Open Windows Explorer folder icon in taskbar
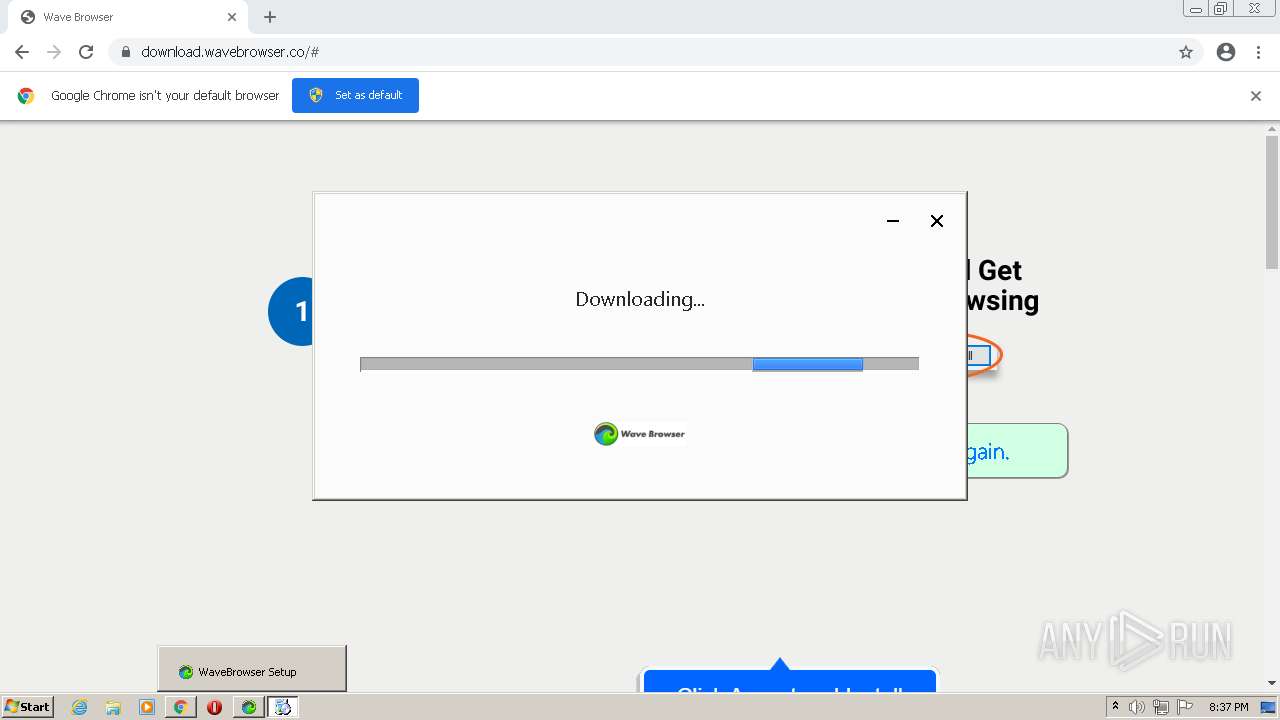 pos(113,707)
